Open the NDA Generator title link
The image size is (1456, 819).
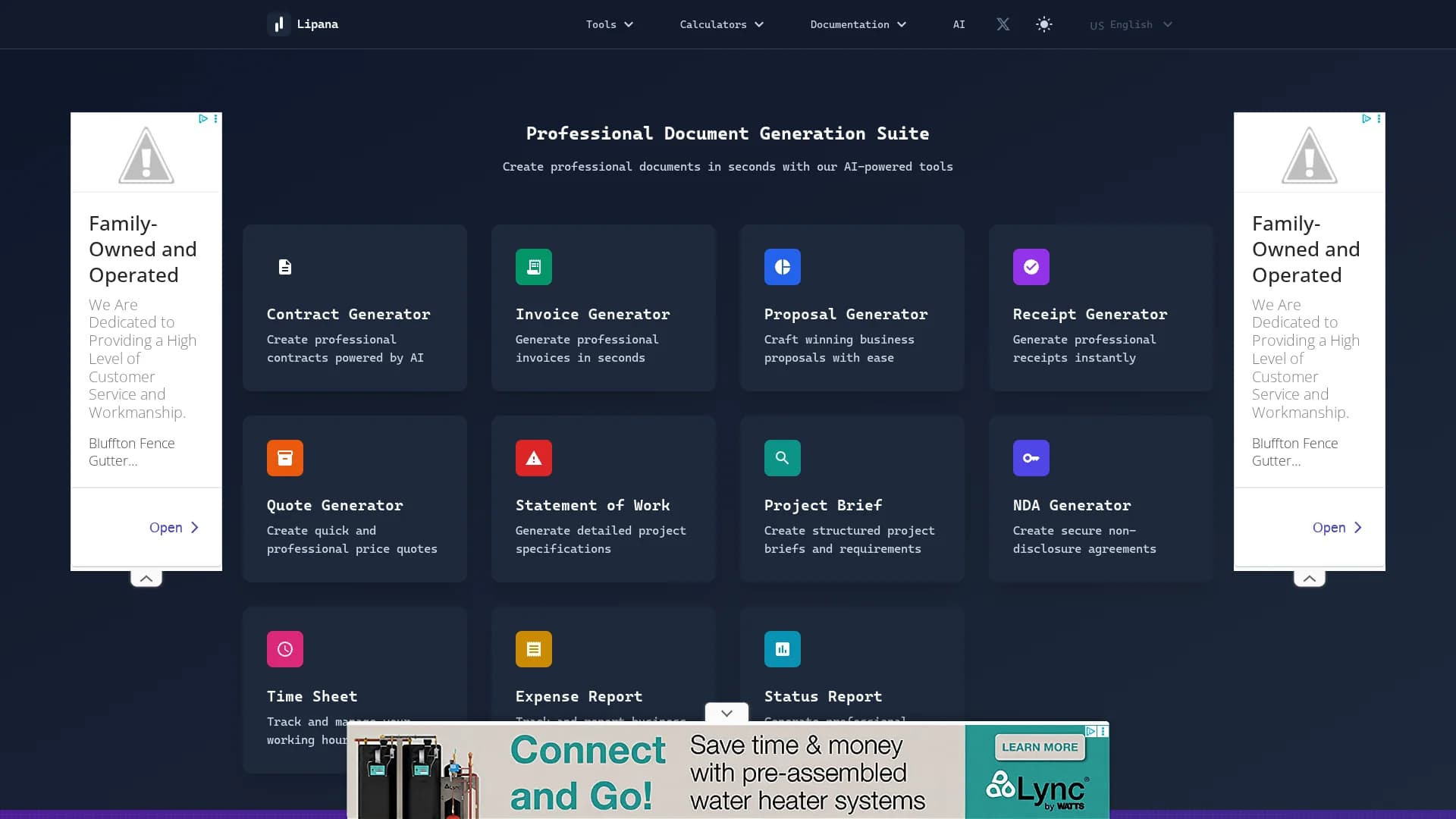1072,506
